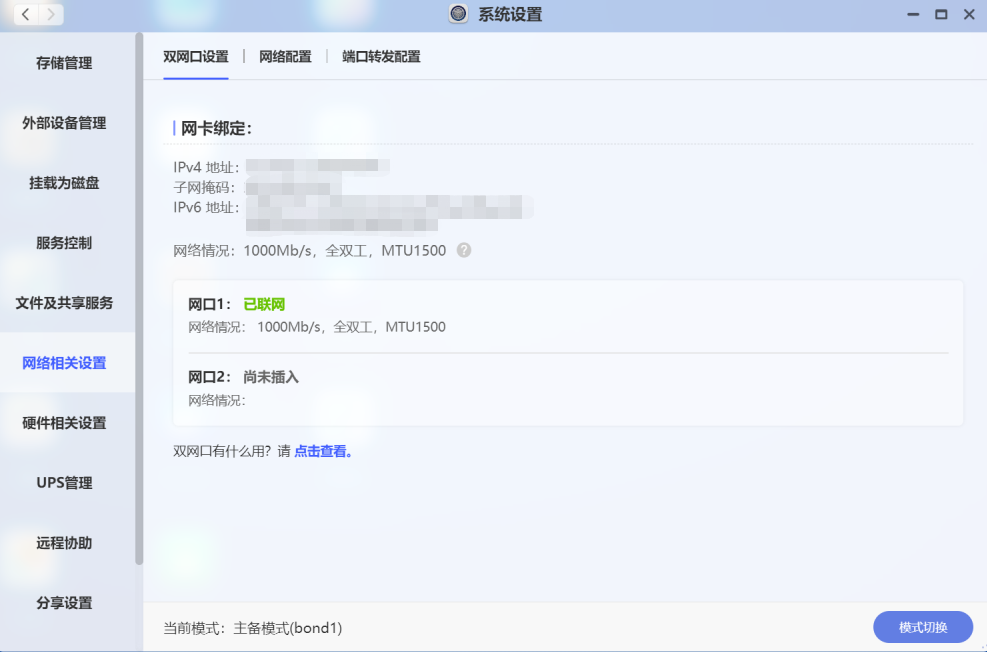
Task: Select 网络相关设置 in the sidebar
Action: tap(64, 363)
